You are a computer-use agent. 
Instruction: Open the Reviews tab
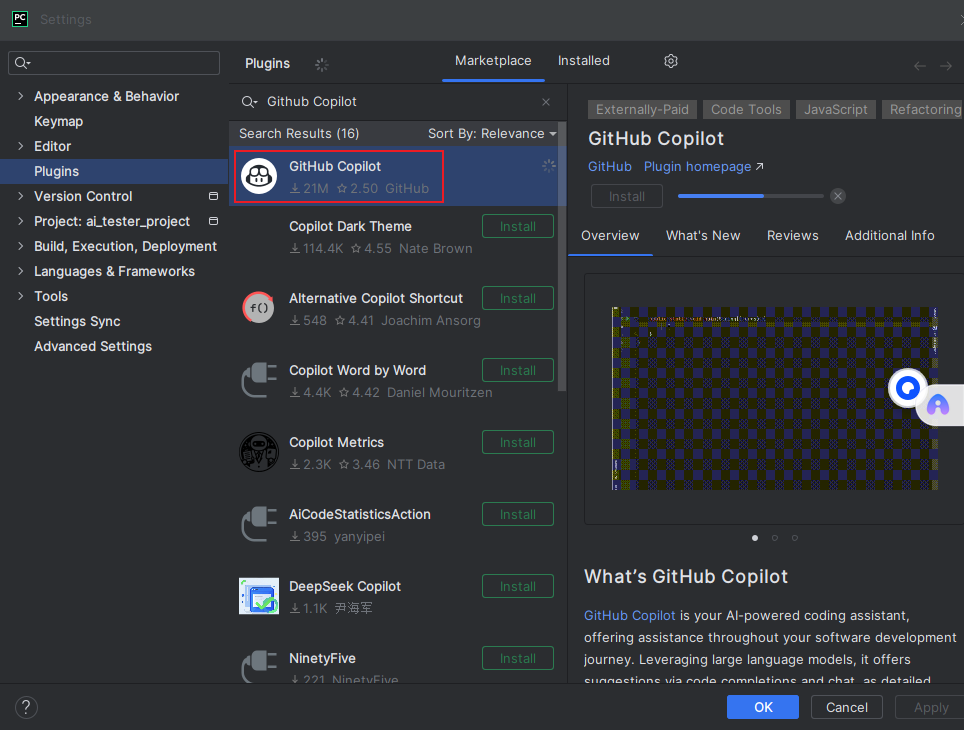[x=792, y=236]
